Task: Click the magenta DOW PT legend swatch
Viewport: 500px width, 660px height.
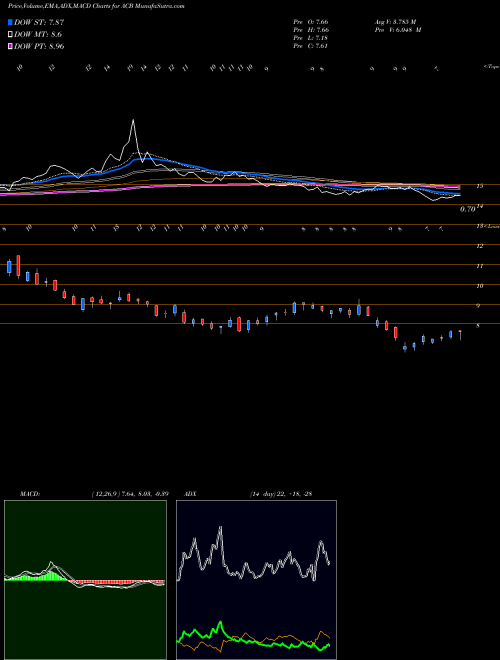Action: coord(10,46)
